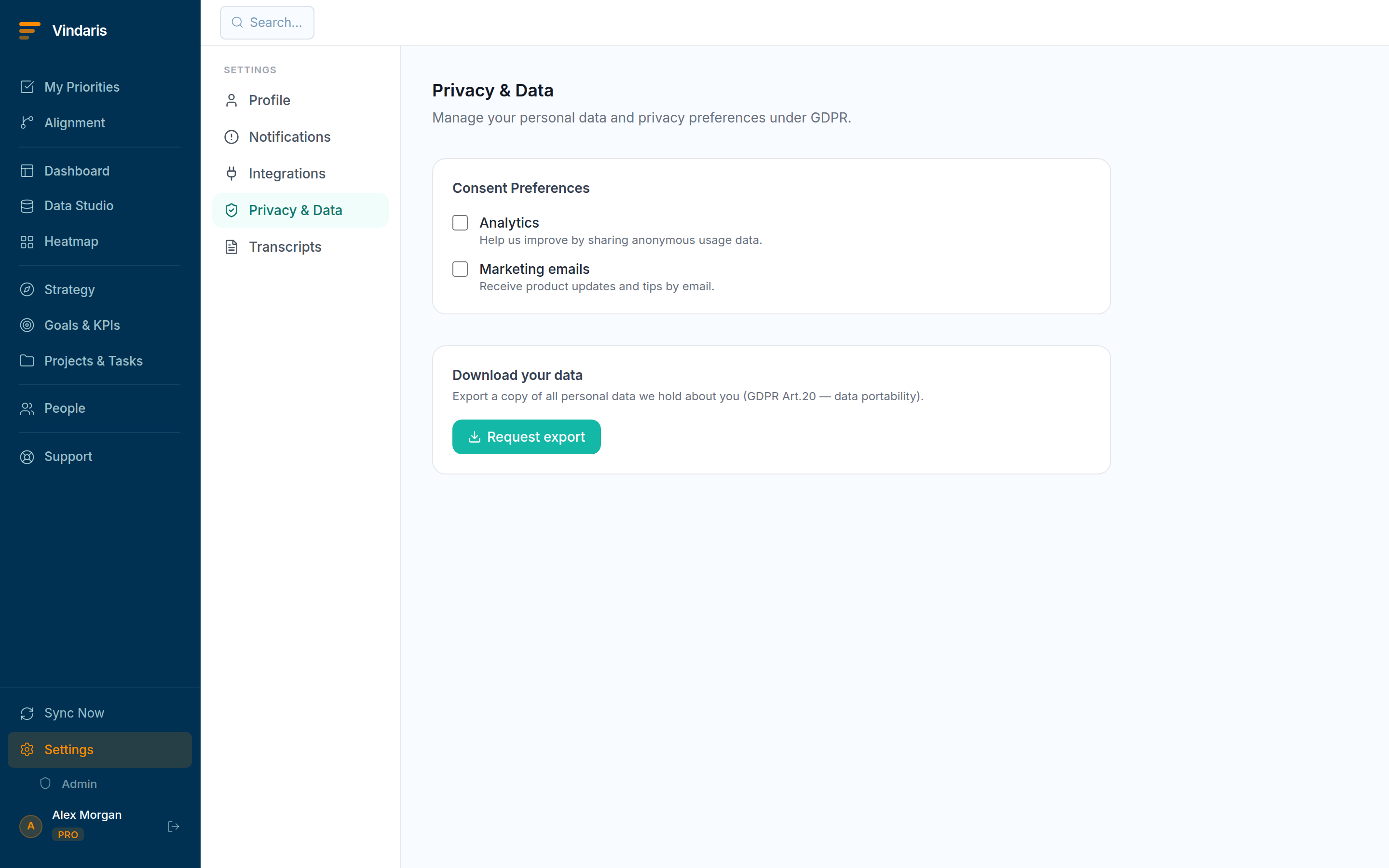
Task: Click the Download your data heading
Action: point(517,375)
